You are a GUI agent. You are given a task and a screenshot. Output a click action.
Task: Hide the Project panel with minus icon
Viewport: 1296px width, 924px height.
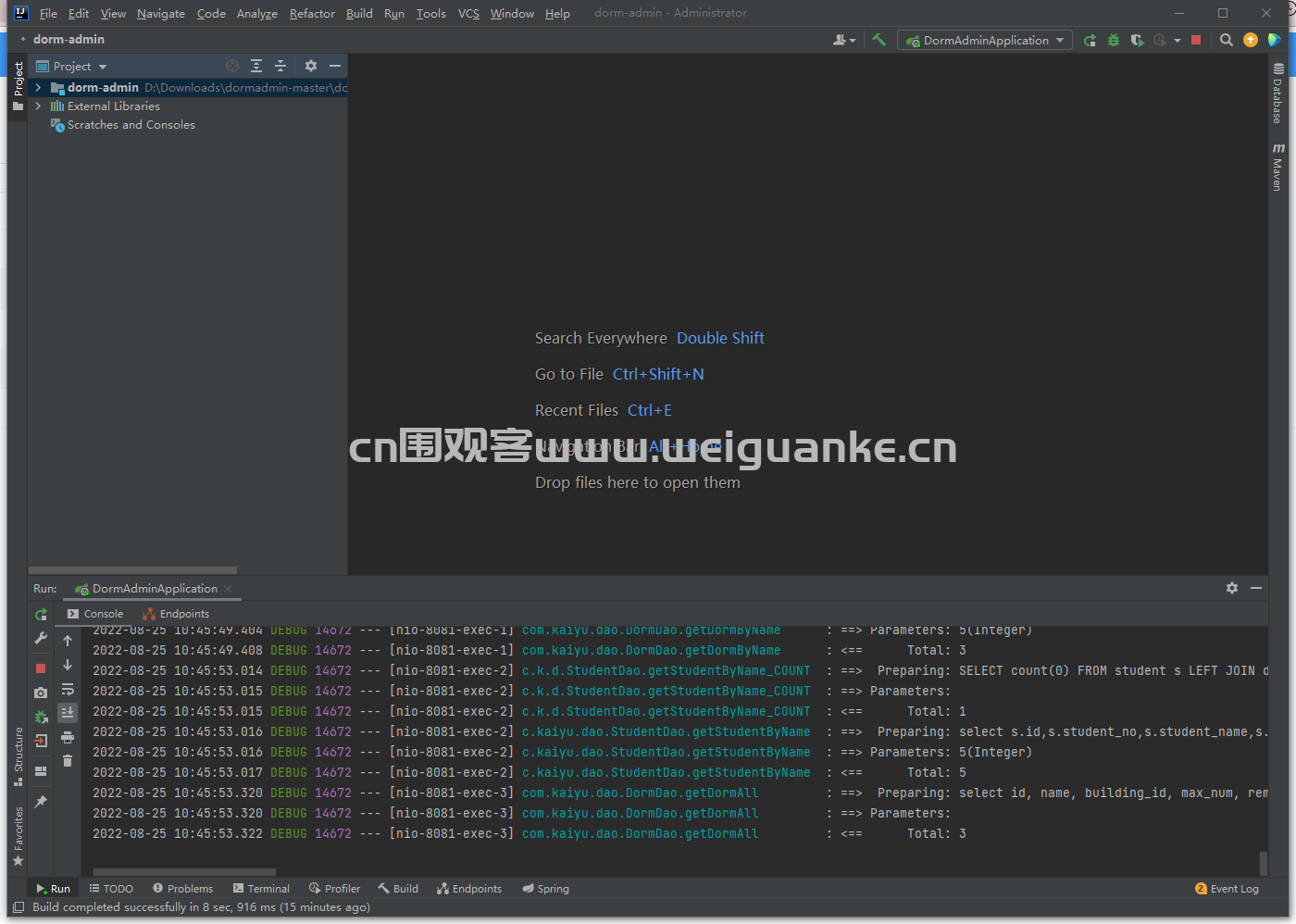coord(335,66)
